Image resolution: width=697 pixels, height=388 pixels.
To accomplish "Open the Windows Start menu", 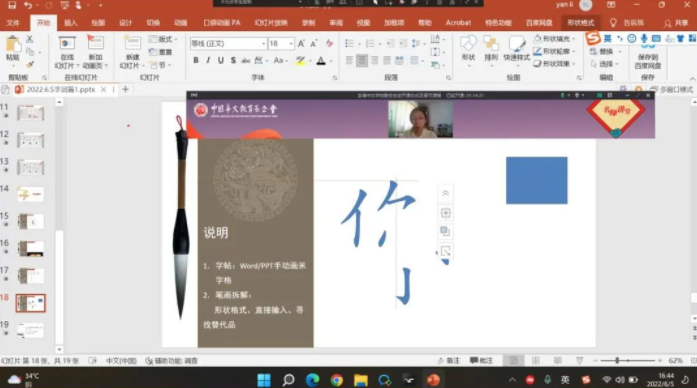I will pos(264,380).
